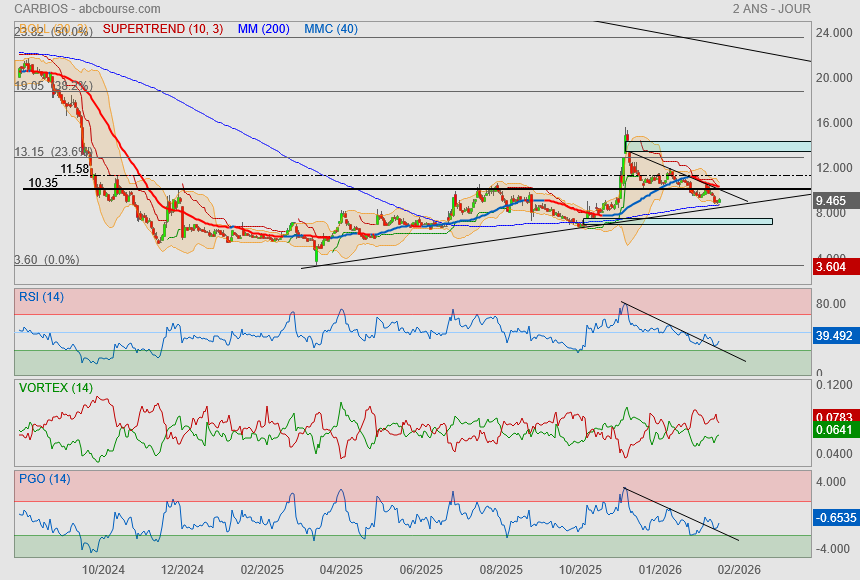Click the PGO (14) indicator label
Screen dimensions: 860x580
(x=43, y=478)
